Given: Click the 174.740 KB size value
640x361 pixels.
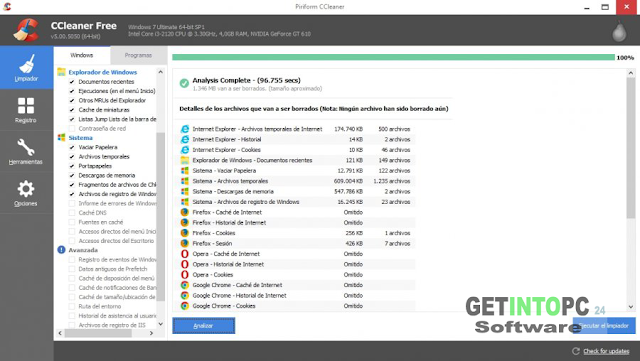Looking at the screenshot, I should coord(348,129).
